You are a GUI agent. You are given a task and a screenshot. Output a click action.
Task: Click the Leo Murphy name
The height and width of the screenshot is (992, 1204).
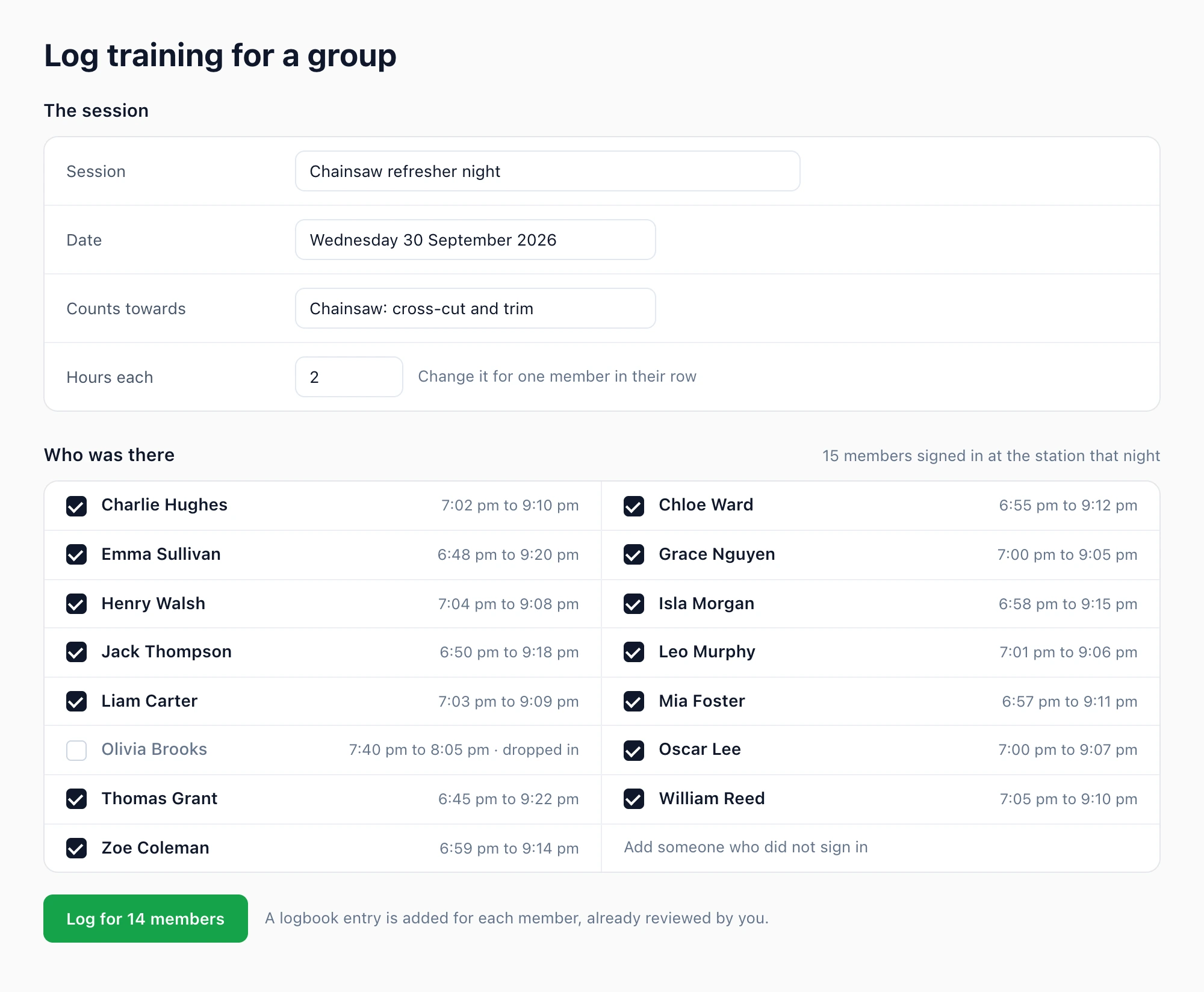pyautogui.click(x=707, y=651)
